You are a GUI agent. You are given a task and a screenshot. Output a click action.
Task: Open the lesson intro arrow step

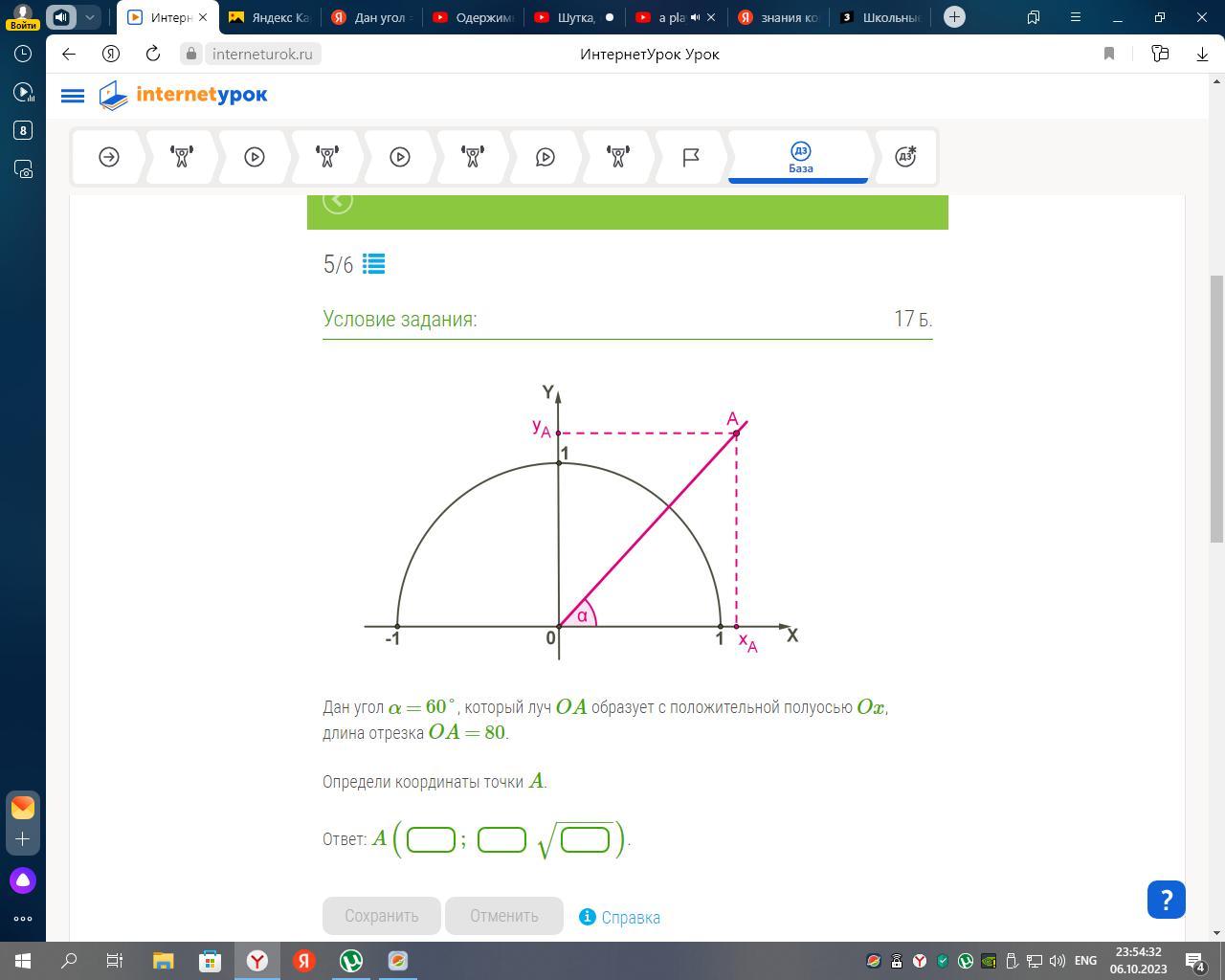(109, 157)
